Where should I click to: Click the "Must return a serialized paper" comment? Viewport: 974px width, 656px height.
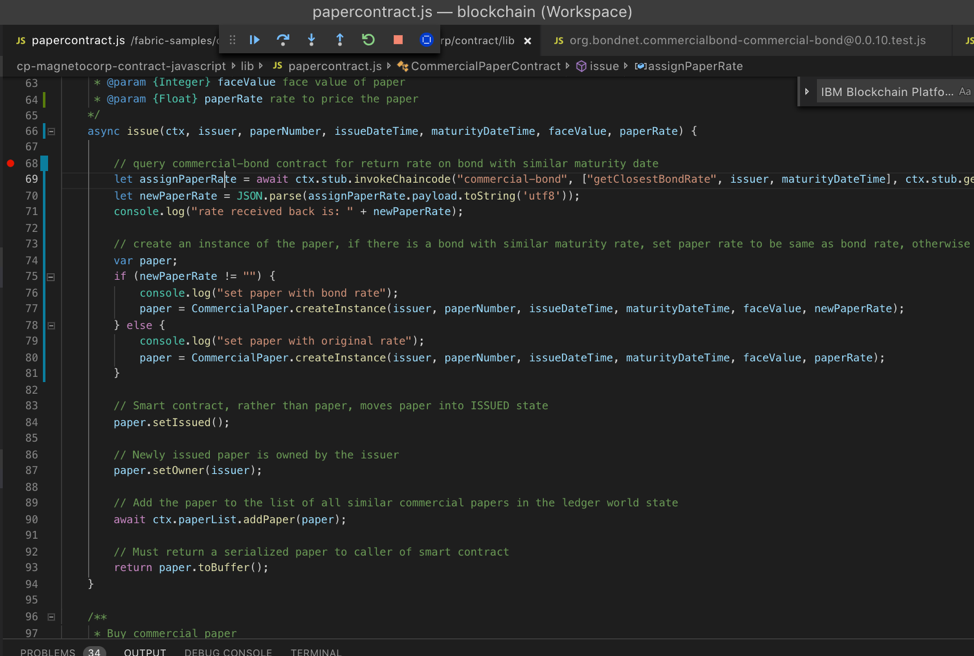(x=311, y=552)
